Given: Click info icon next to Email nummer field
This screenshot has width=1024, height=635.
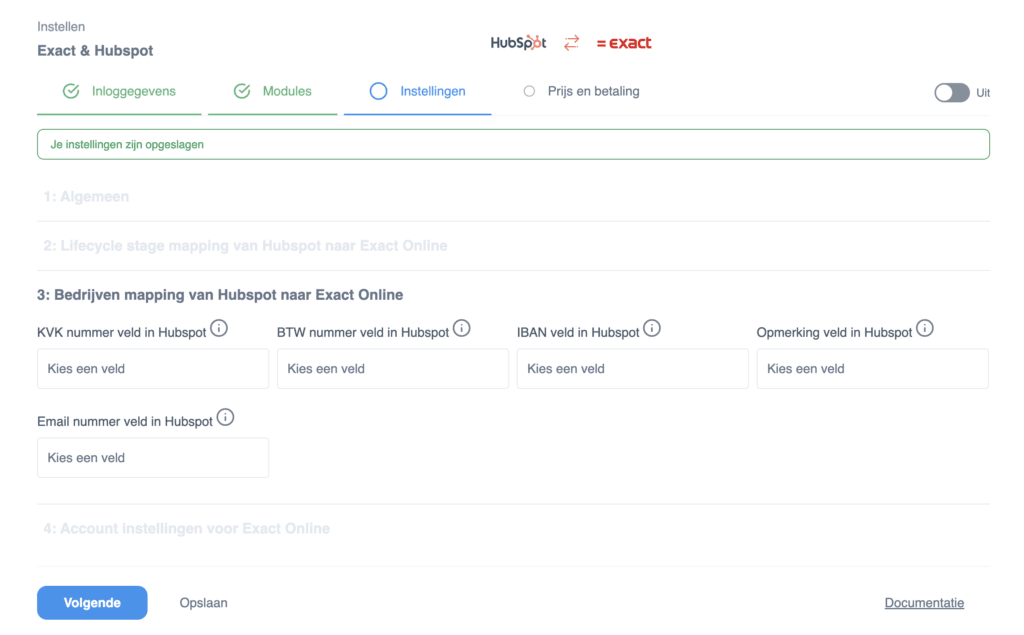Looking at the screenshot, I should click(x=226, y=417).
